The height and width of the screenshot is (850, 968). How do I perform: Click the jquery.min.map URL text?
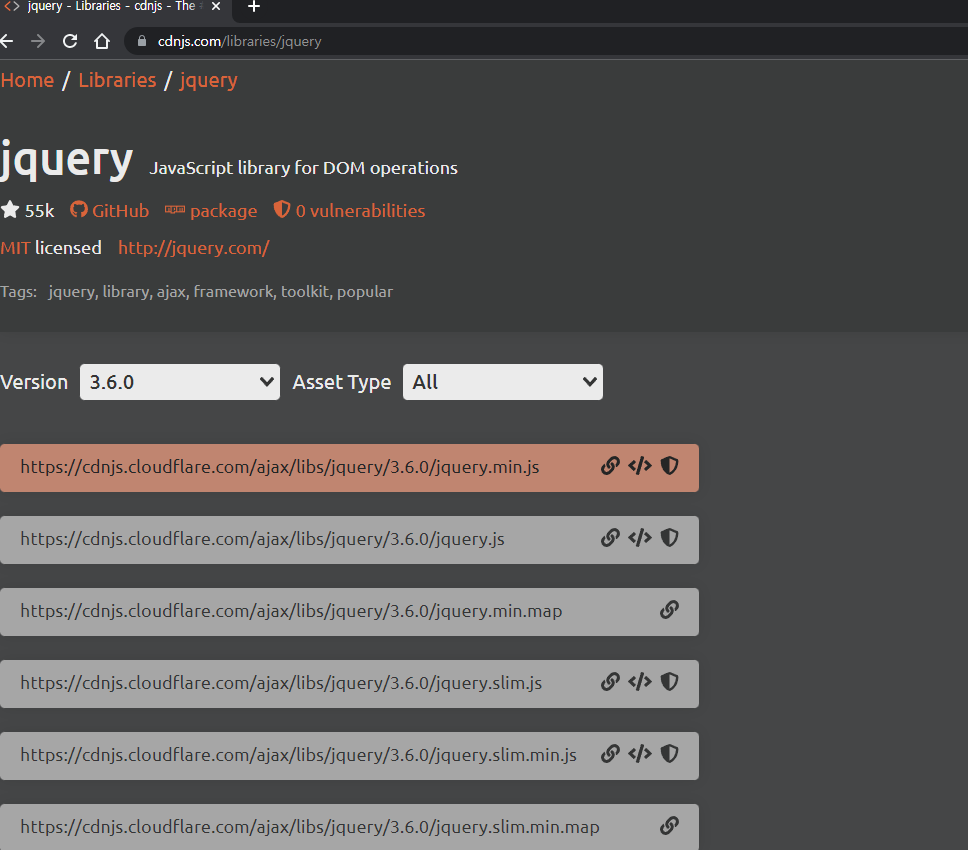click(x=291, y=611)
